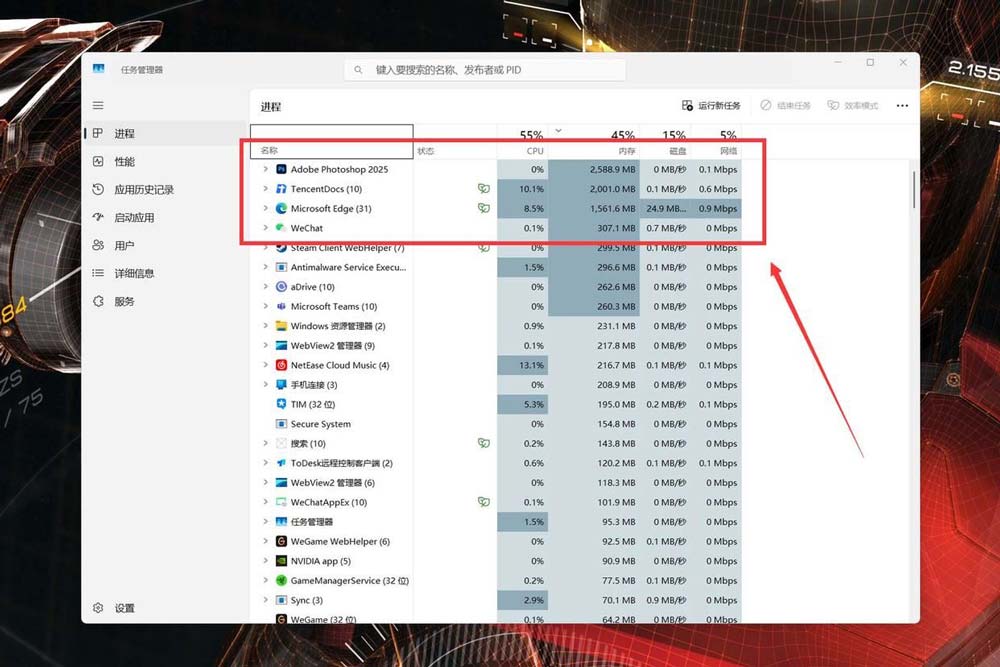Select the WeChatAppEx (10) row name
This screenshot has width=1000, height=667.
[x=328, y=502]
